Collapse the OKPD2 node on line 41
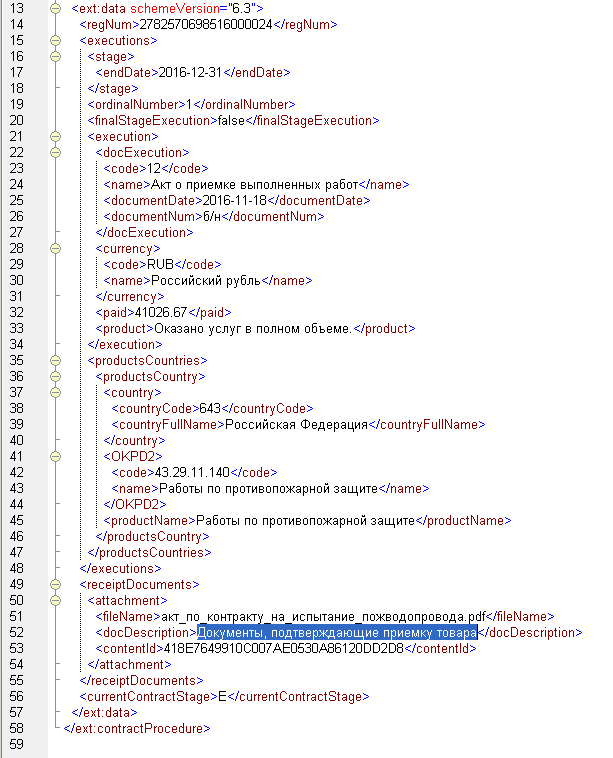Viewport: 613px width, 758px height. (56, 456)
